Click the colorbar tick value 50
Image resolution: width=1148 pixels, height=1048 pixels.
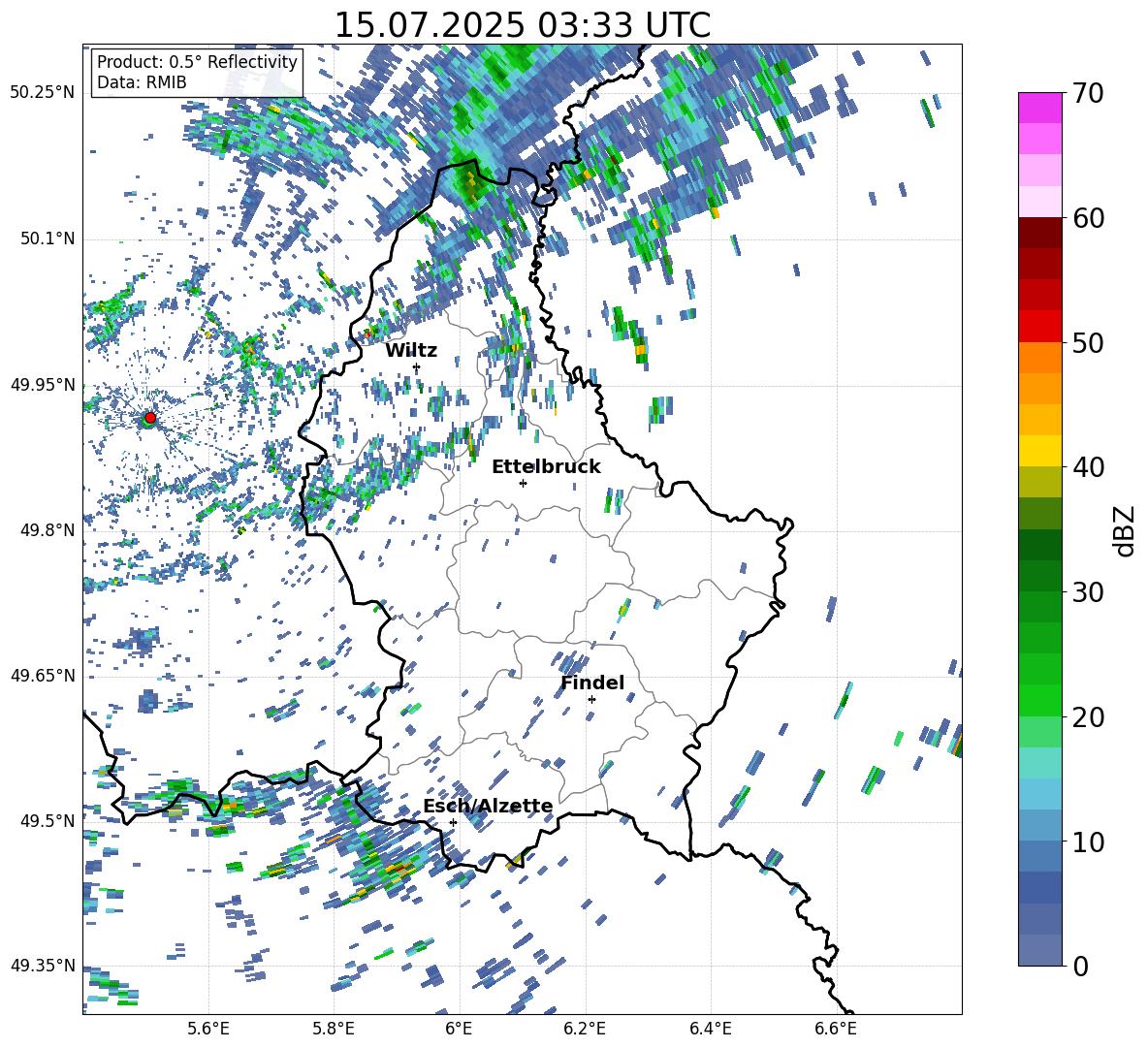[1087, 342]
